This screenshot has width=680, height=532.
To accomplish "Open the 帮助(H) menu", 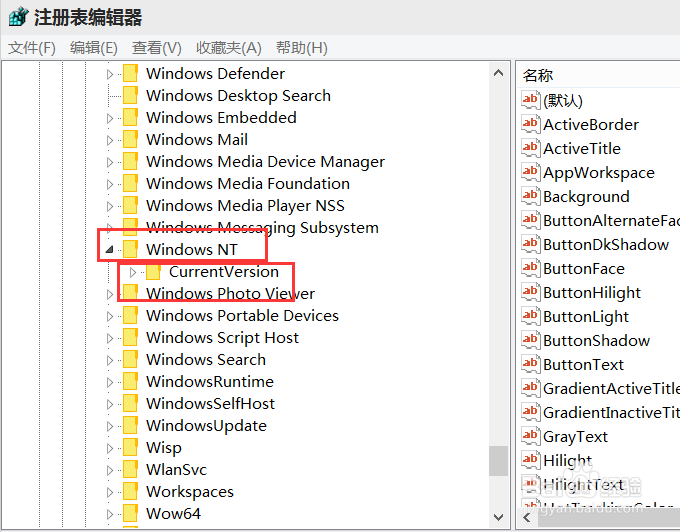I will [302, 48].
